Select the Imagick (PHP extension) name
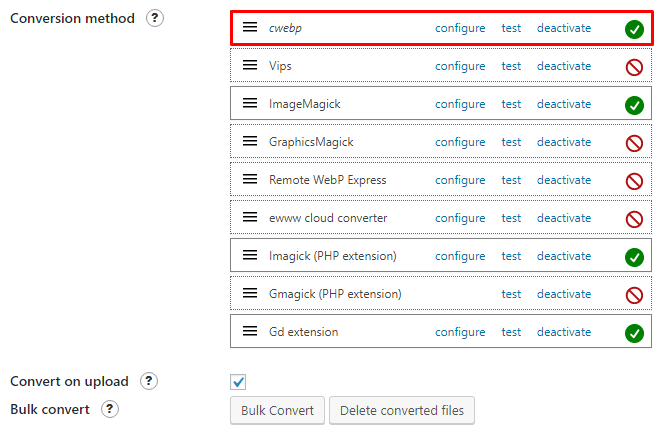The image size is (664, 438). coord(333,256)
